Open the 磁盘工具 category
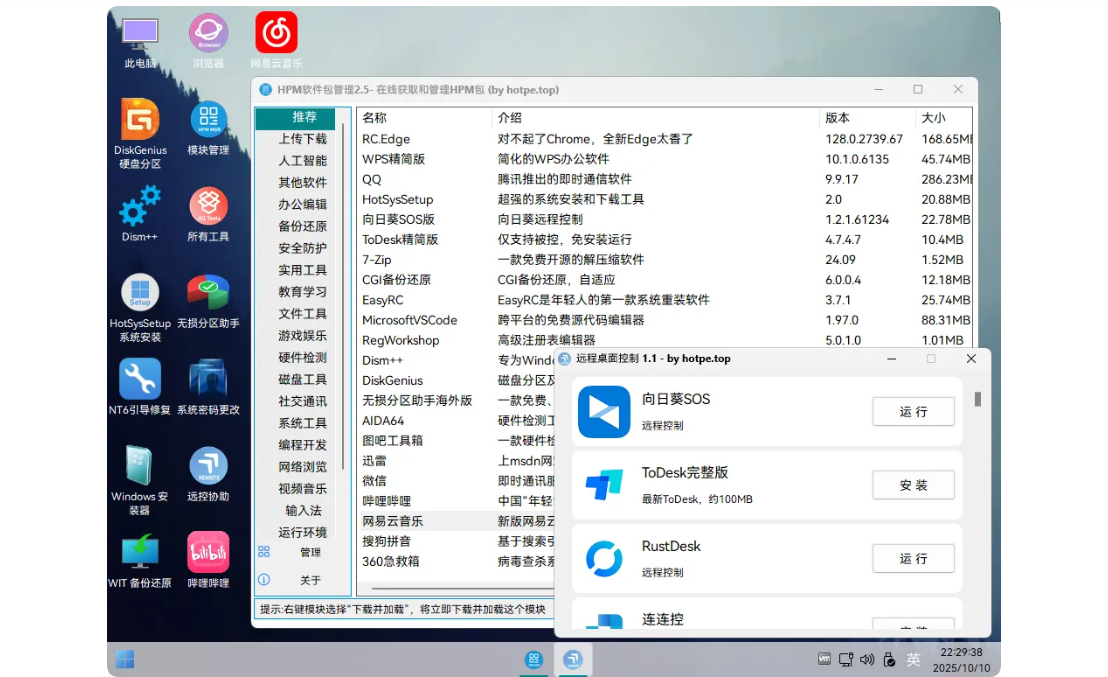 pos(302,379)
